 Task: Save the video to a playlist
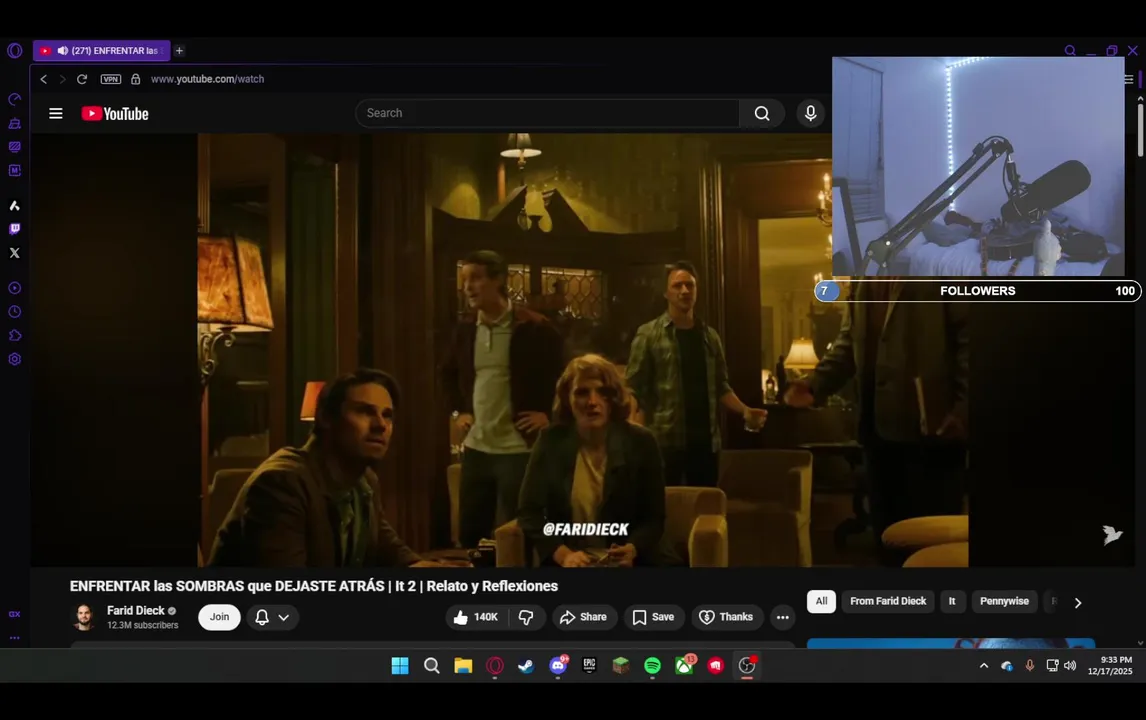653,617
